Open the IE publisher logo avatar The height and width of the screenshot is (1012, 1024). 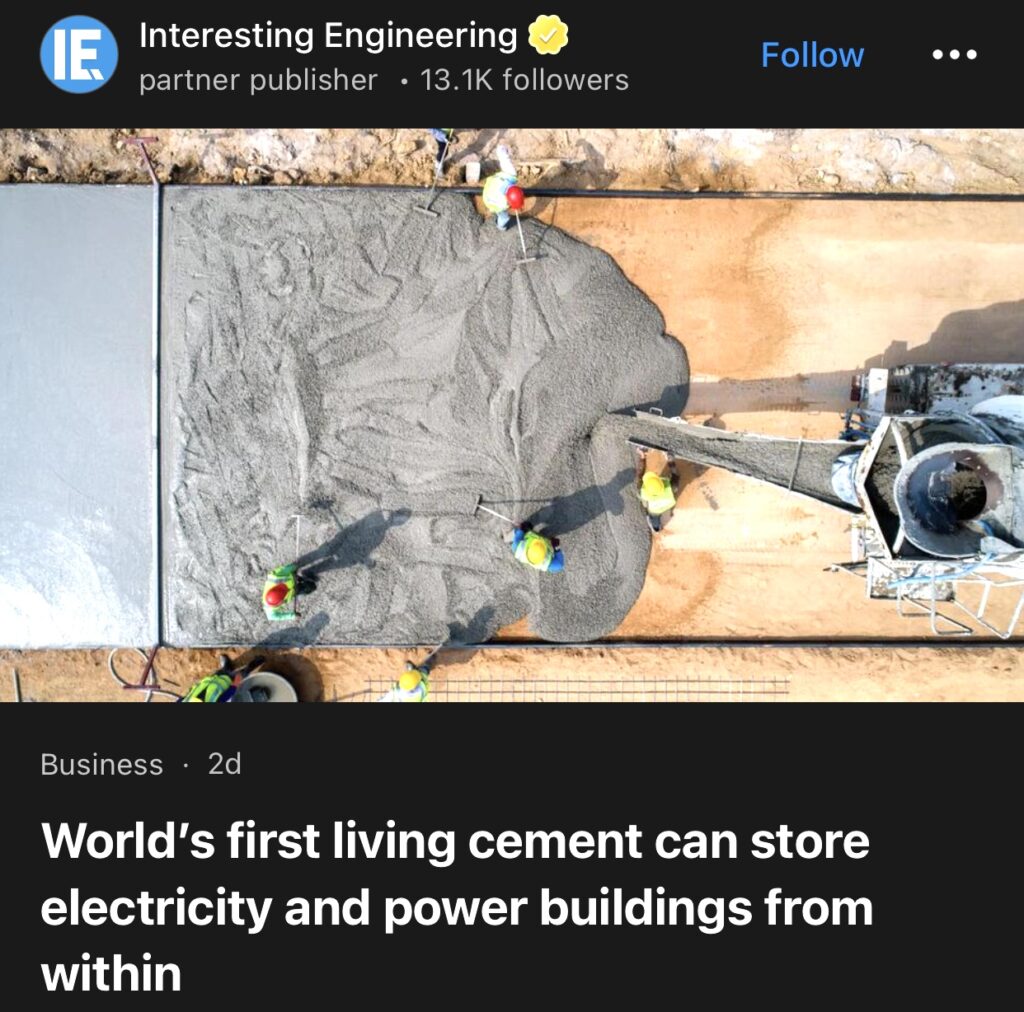[x=79, y=54]
